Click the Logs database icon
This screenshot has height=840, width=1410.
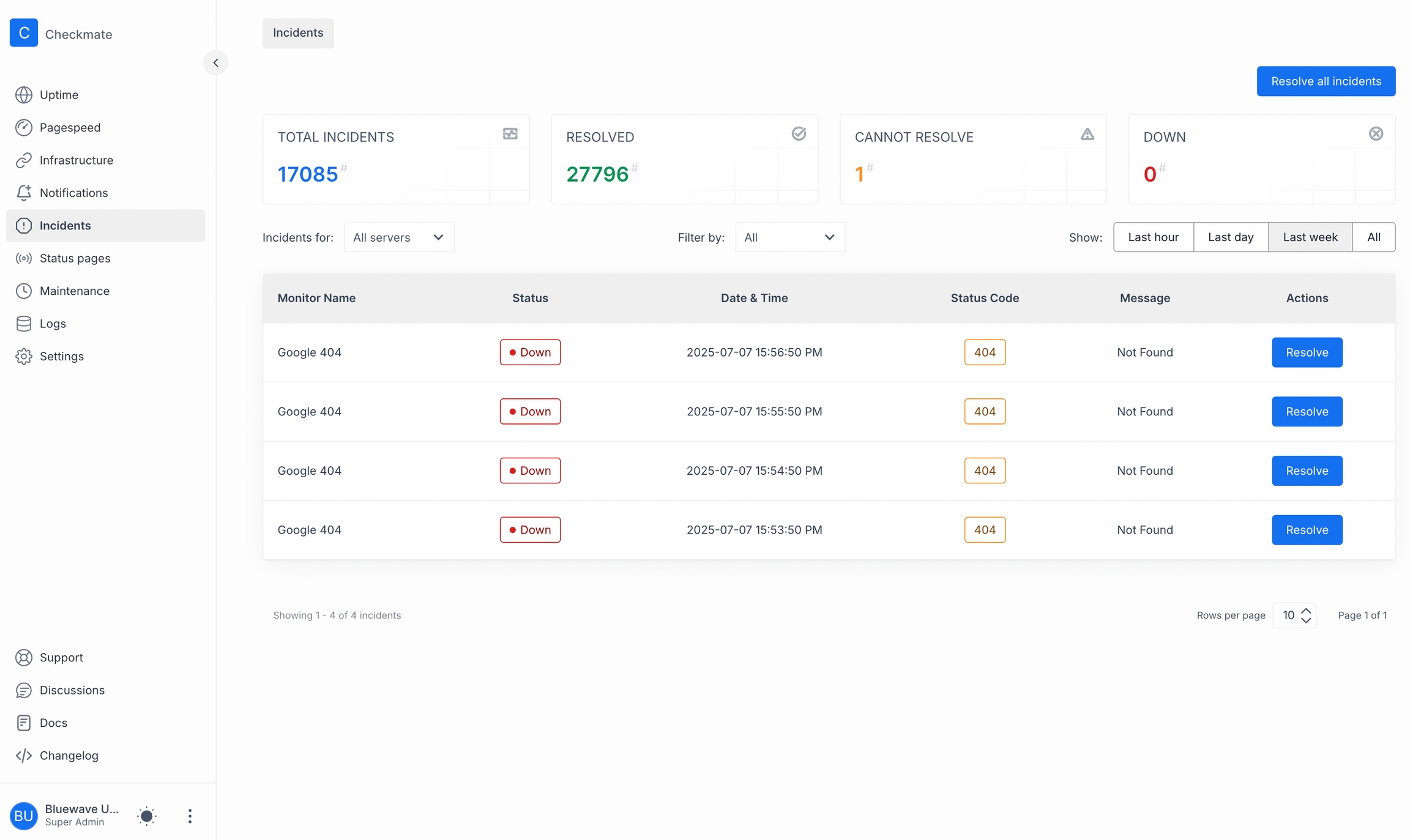24,324
